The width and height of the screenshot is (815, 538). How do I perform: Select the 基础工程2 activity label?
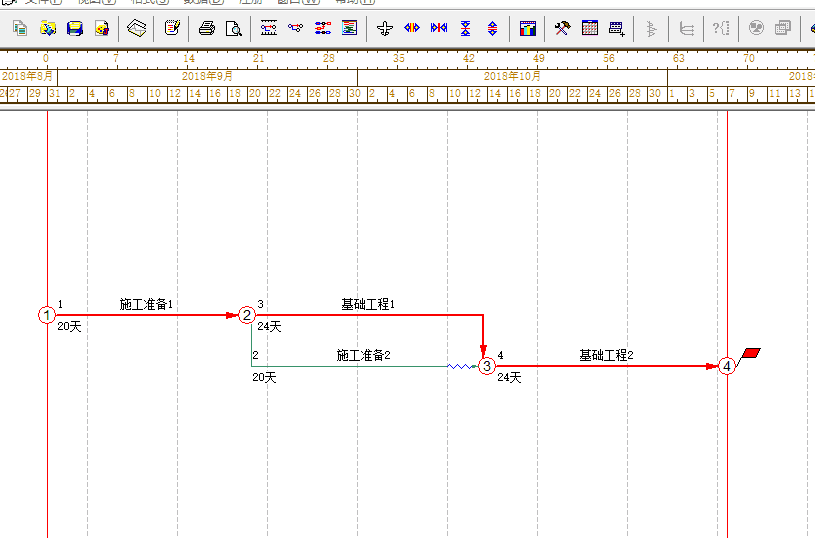coord(606,355)
